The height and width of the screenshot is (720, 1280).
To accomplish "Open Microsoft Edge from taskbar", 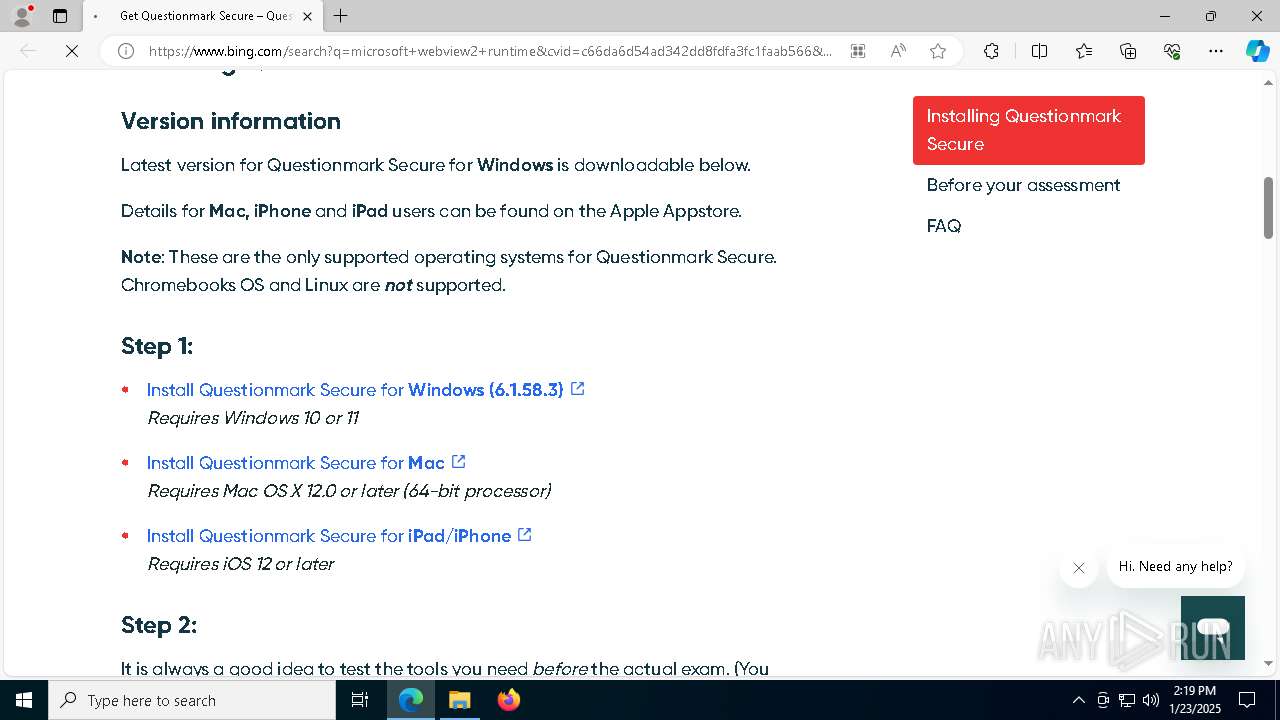I will [411, 700].
